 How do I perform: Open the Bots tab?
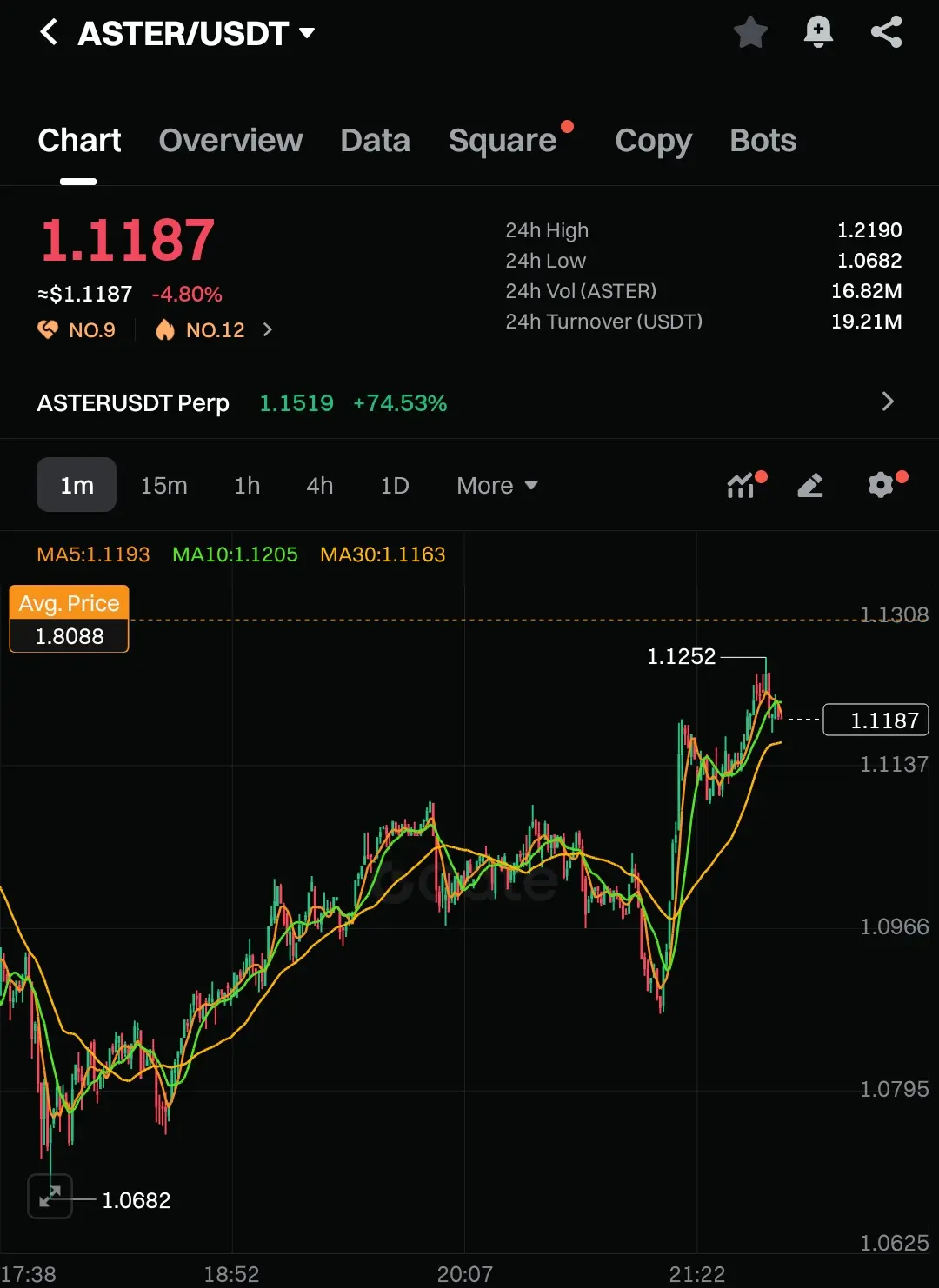coord(763,141)
